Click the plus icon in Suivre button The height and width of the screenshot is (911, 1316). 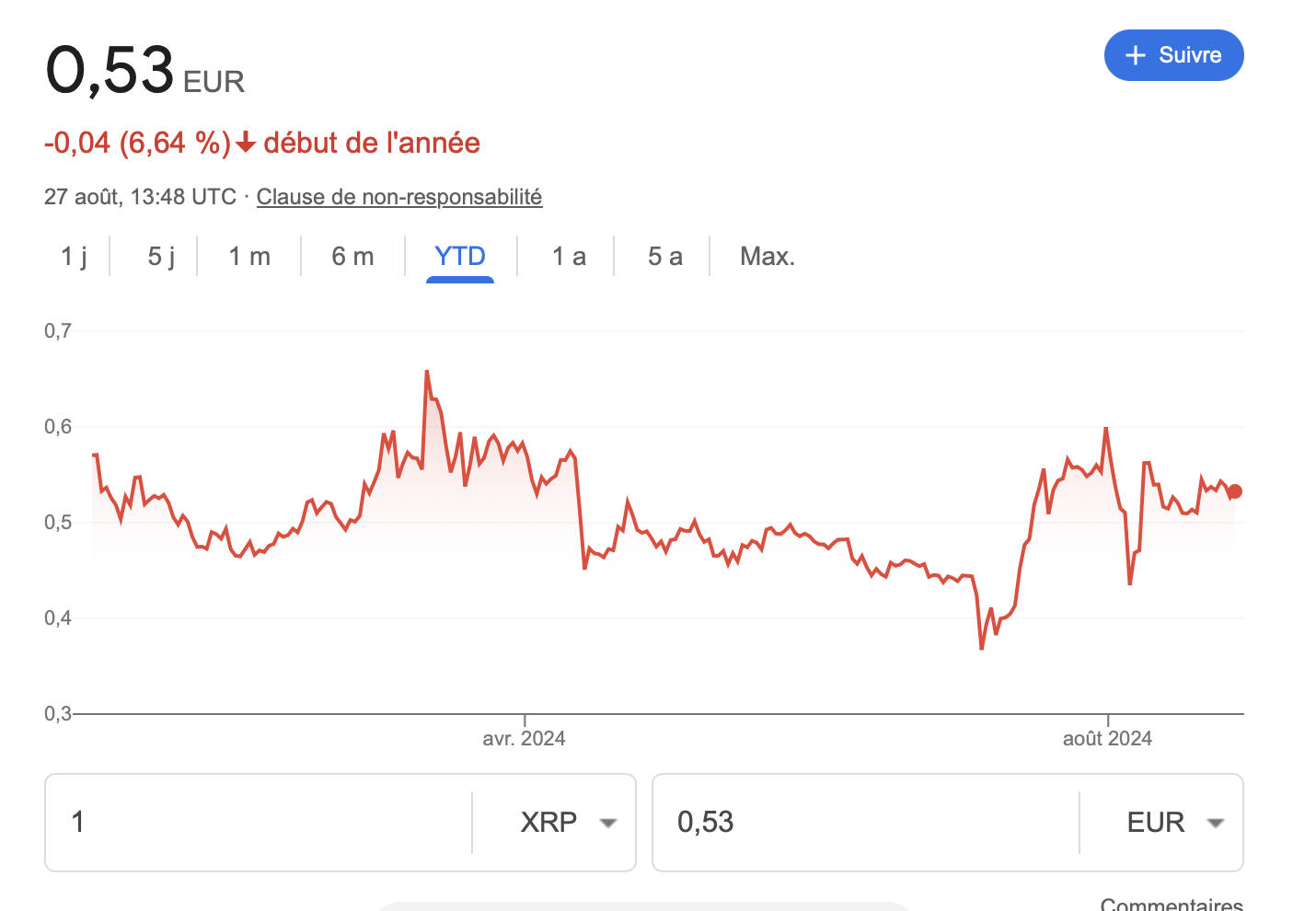click(1136, 55)
